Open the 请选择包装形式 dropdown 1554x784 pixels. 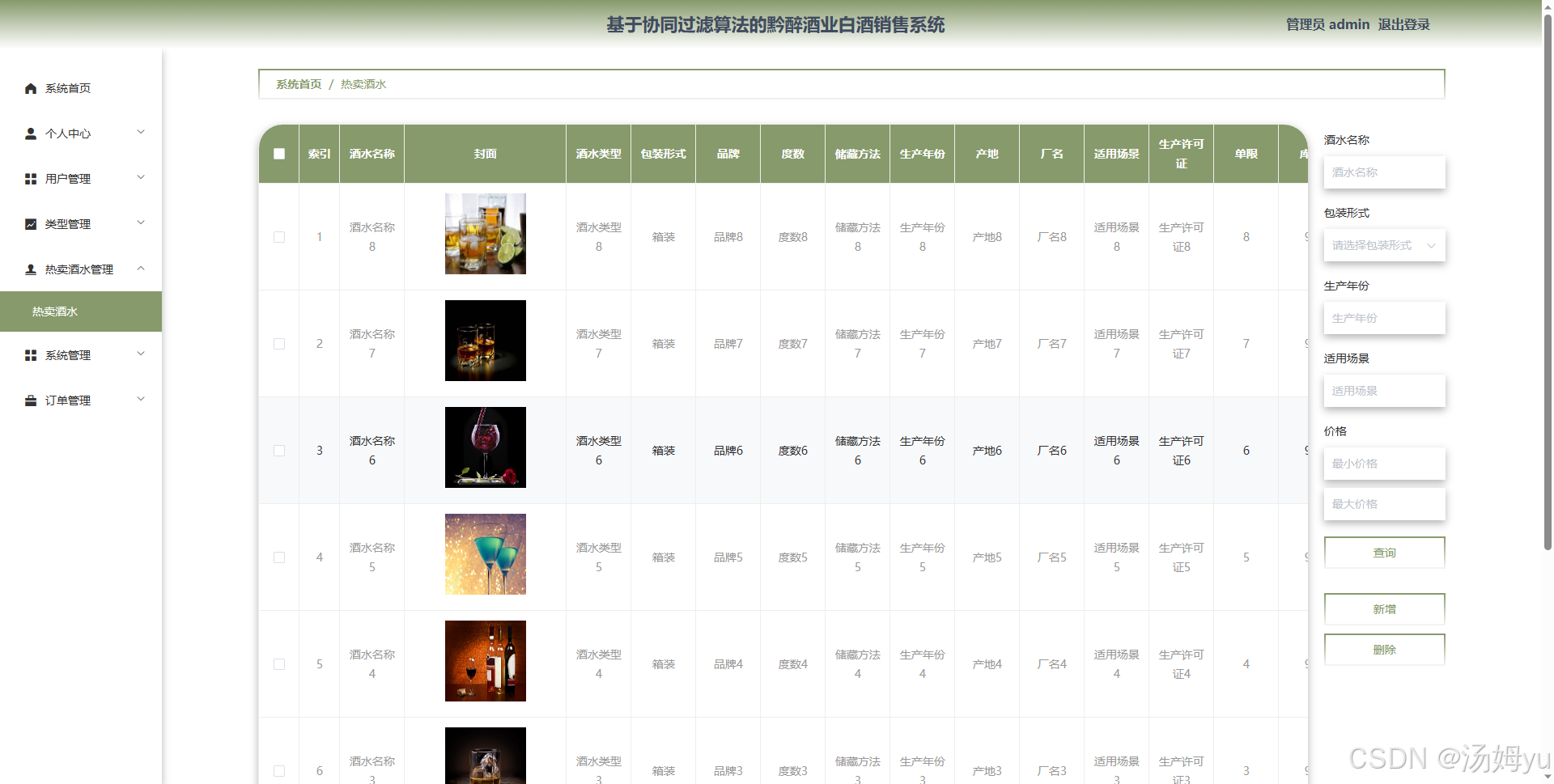(x=1384, y=245)
